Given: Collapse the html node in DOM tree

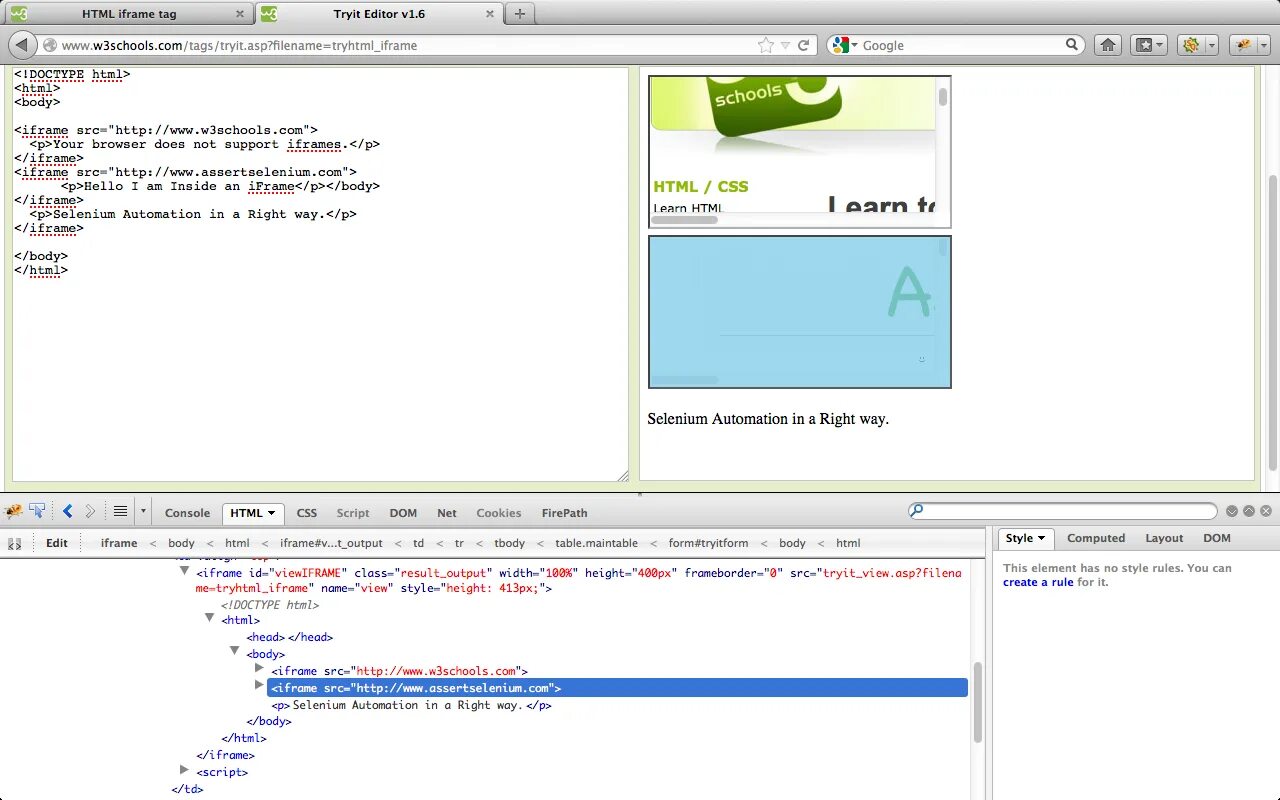Looking at the screenshot, I should tap(209, 618).
